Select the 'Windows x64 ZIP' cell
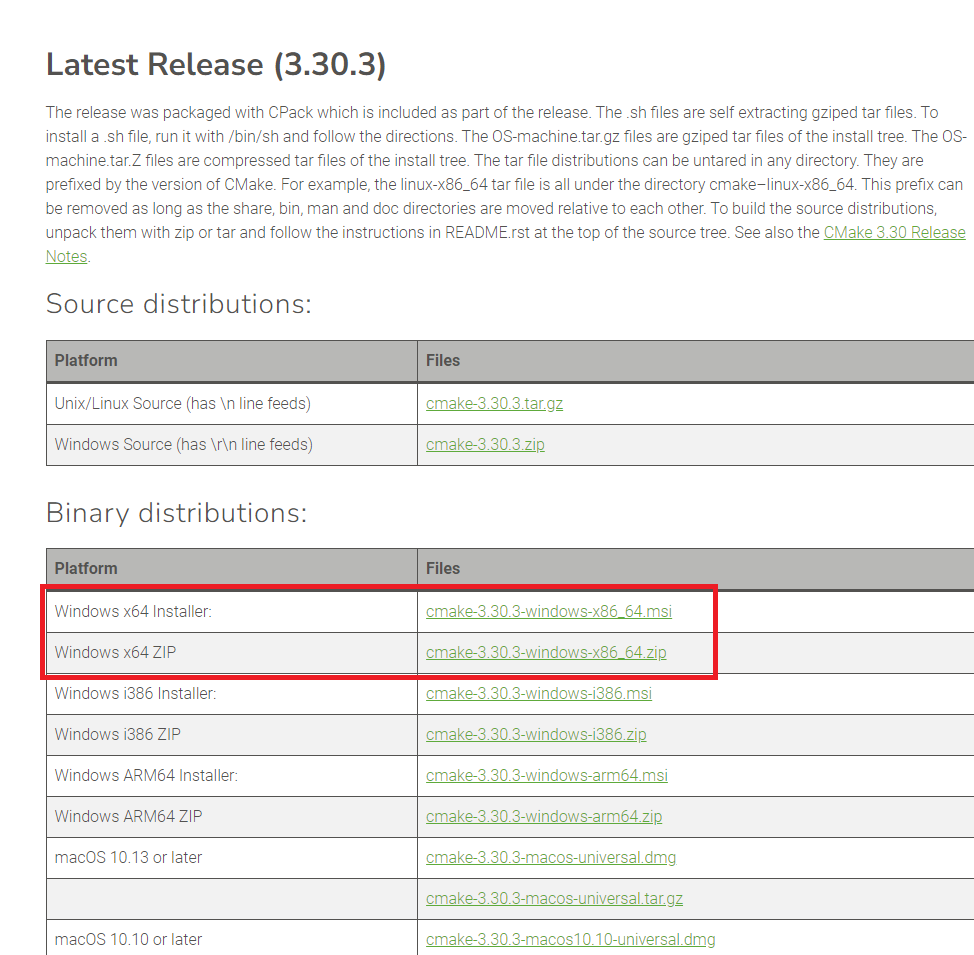This screenshot has width=974, height=955. pos(232,653)
